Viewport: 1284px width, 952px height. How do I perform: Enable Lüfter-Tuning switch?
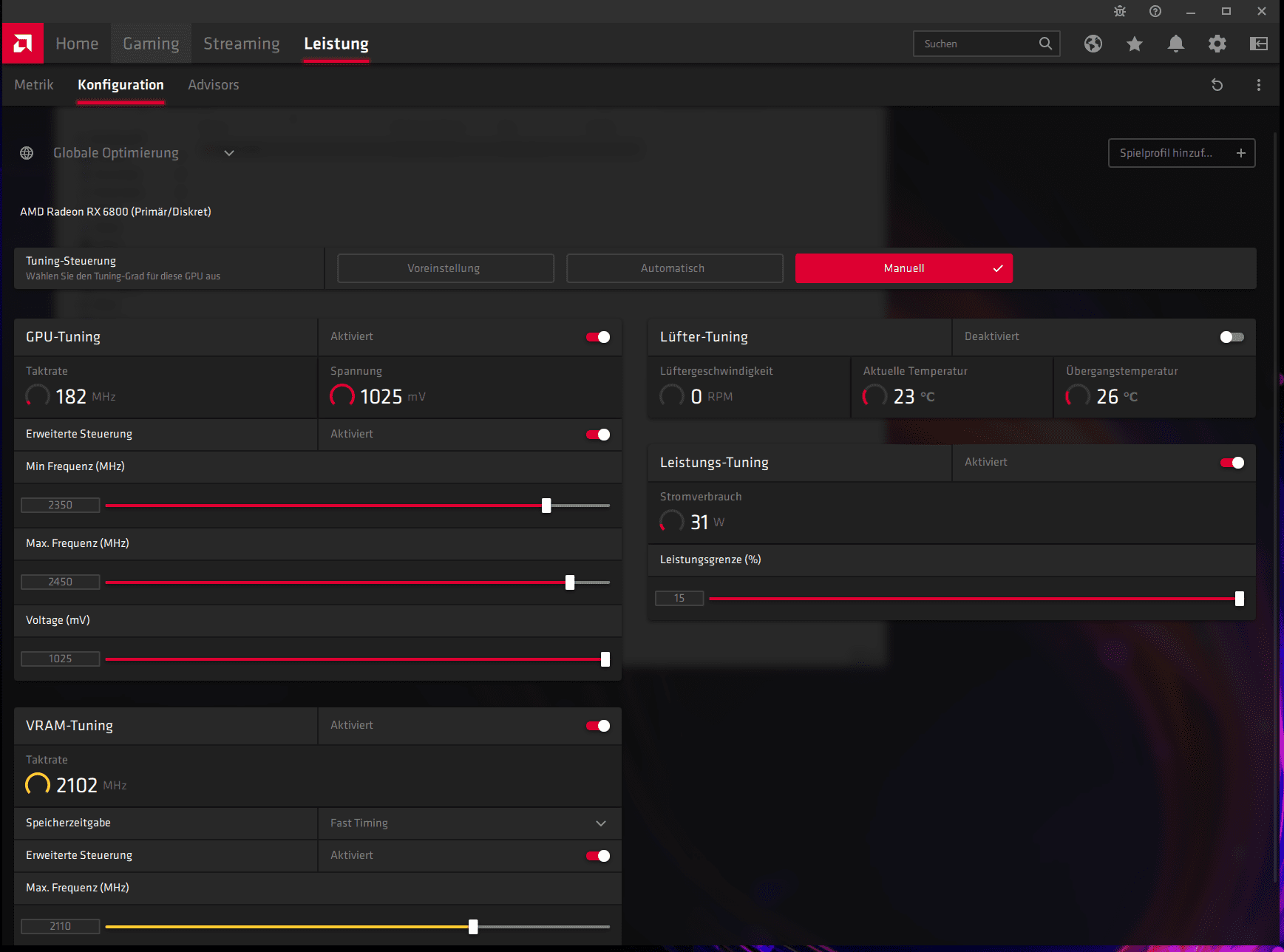point(1232,337)
